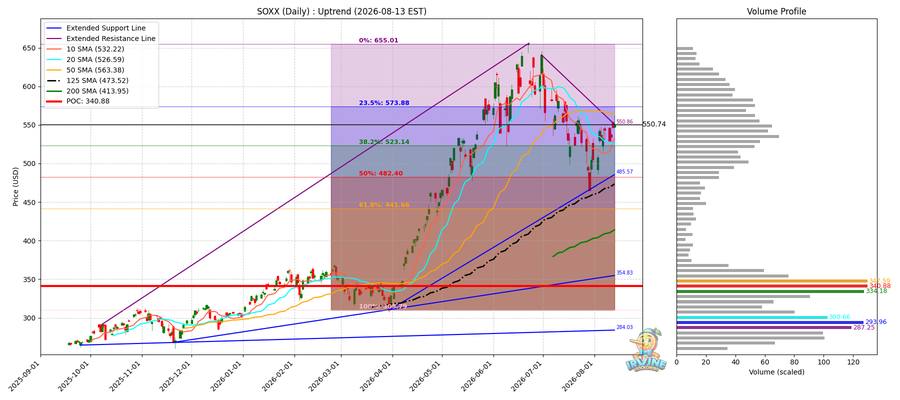900x400 pixels.
Task: Click the 2025-10-01 date tick
Action: click(x=77, y=375)
